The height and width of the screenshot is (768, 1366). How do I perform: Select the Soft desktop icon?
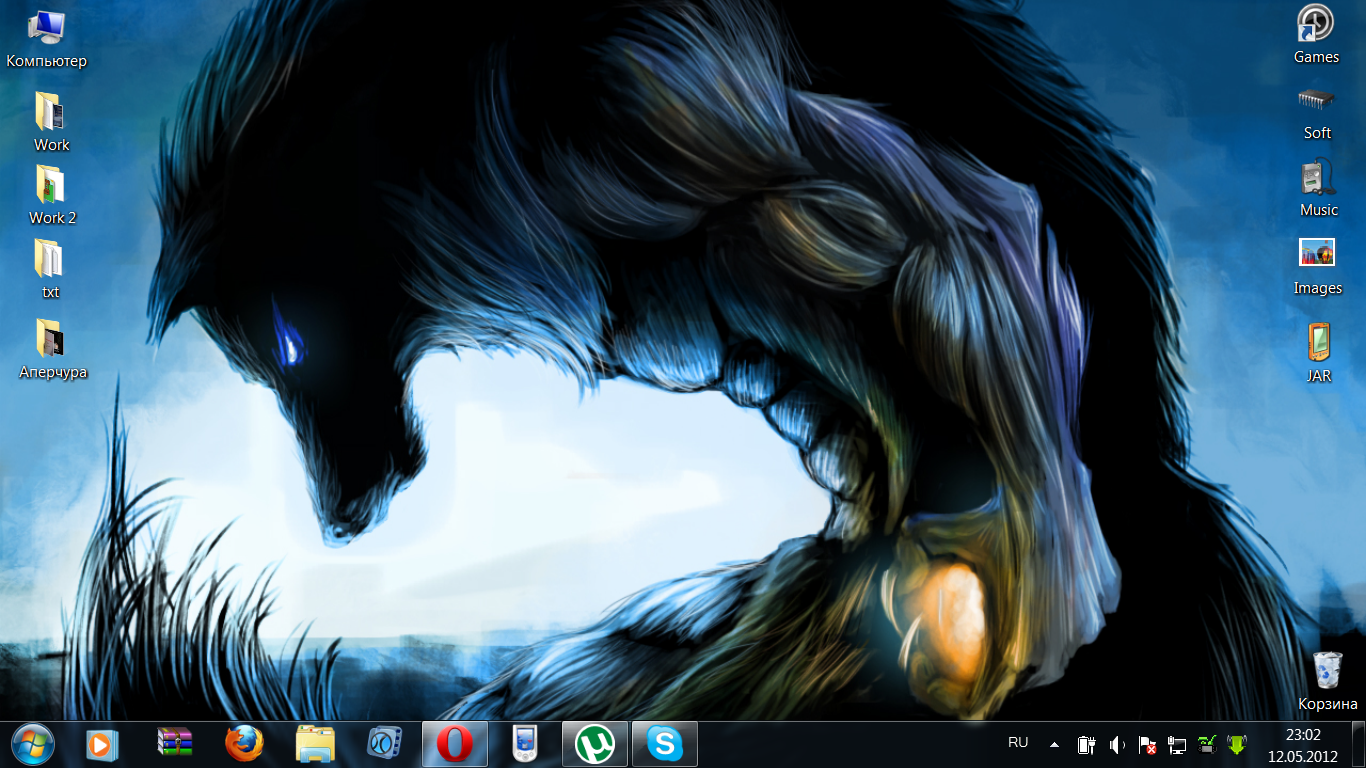coord(1317,112)
